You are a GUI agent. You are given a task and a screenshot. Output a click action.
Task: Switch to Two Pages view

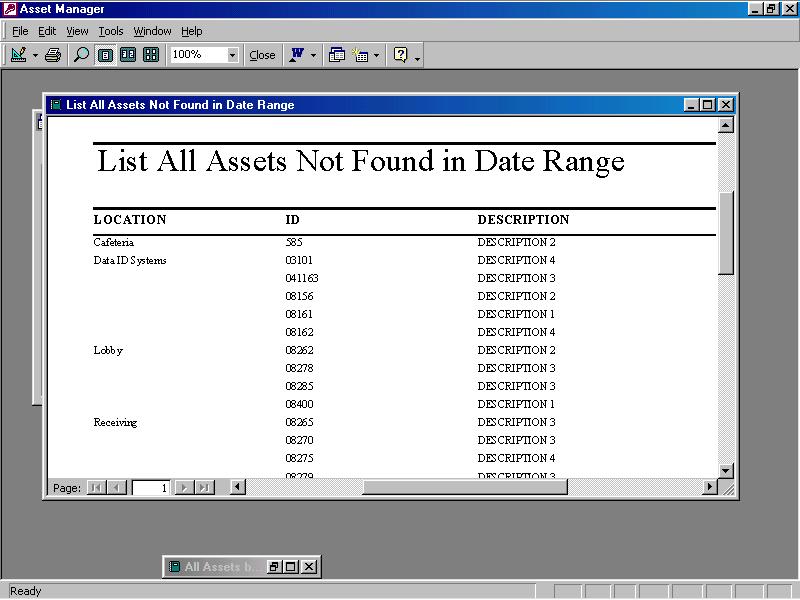click(128, 55)
